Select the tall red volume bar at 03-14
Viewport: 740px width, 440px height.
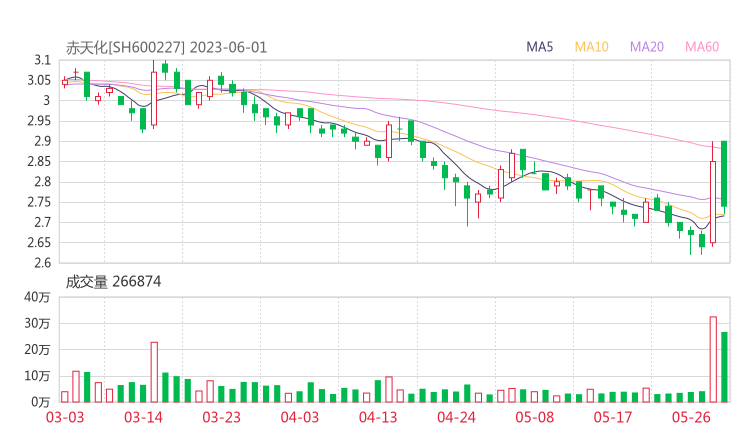(x=154, y=372)
